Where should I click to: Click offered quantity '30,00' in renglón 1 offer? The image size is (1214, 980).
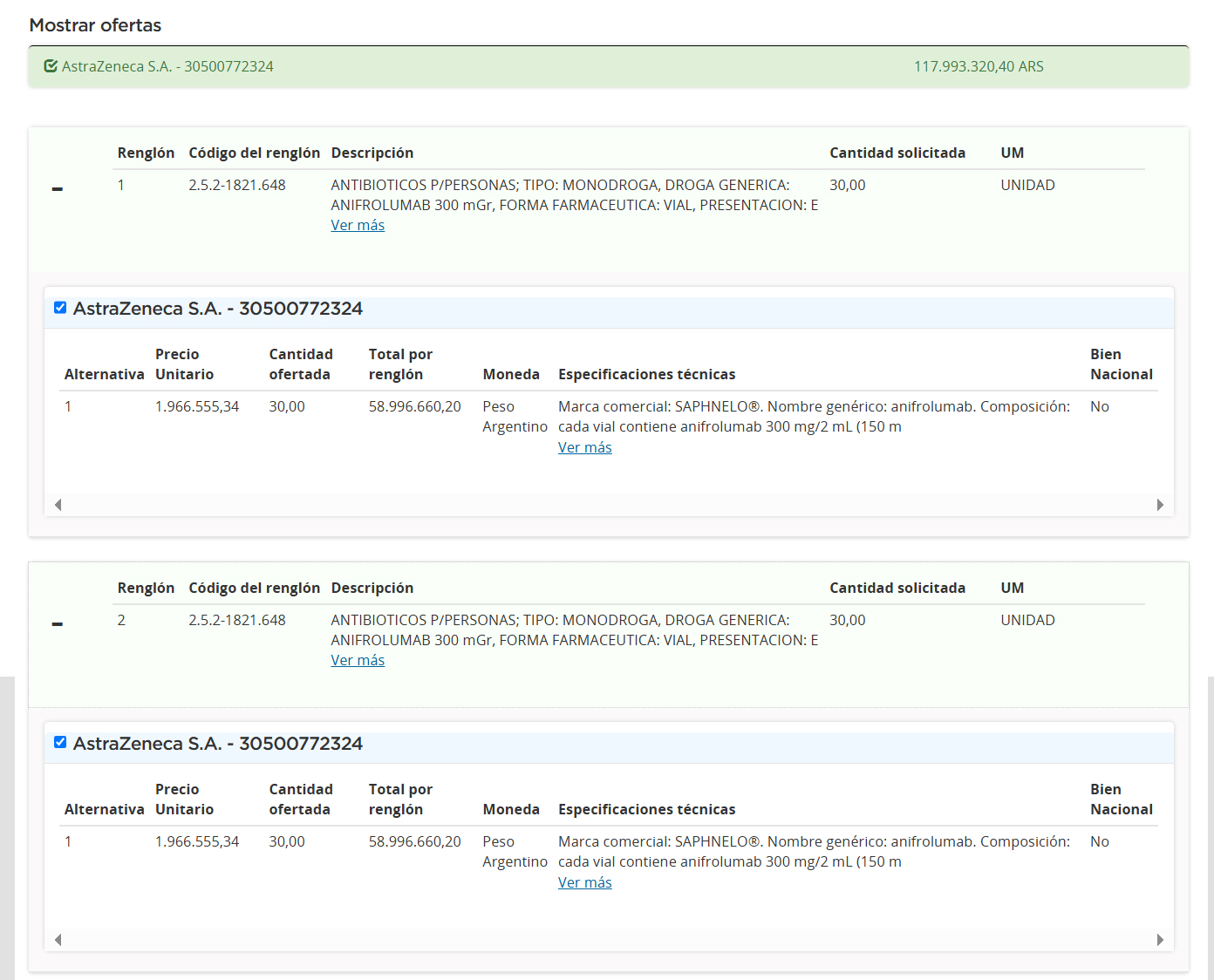coord(287,406)
